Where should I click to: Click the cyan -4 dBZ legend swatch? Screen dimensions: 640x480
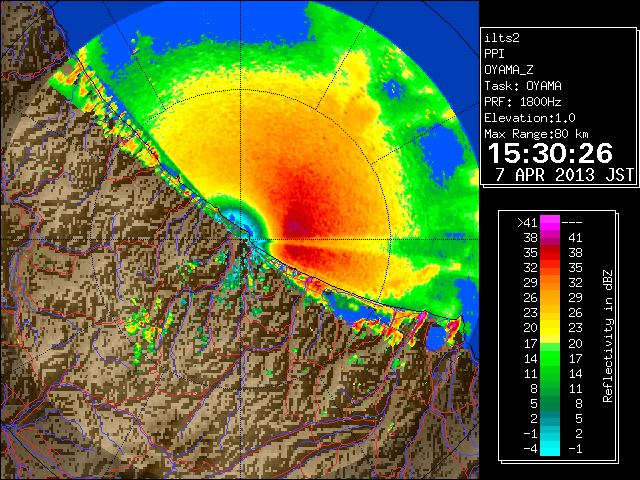coord(550,449)
